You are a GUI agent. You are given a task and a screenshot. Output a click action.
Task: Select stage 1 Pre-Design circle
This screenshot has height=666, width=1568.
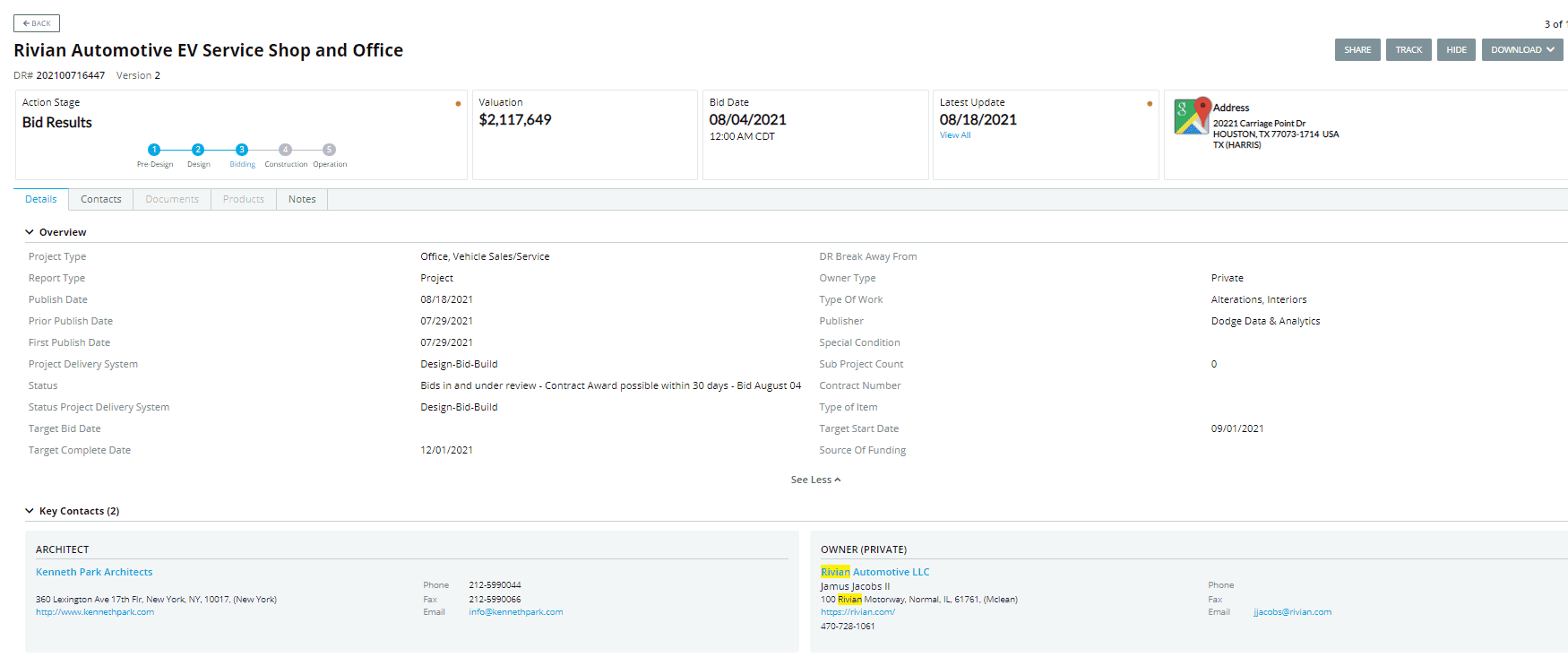(x=154, y=150)
